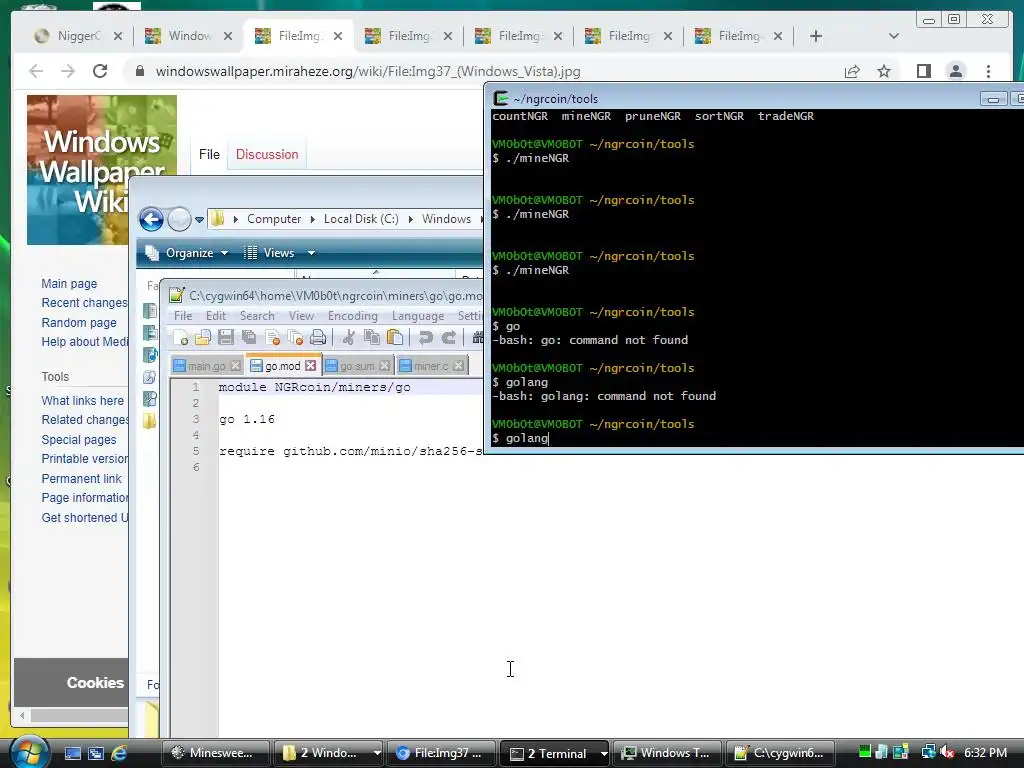
Task: Switch to the miner.c tab
Action: [x=431, y=366]
